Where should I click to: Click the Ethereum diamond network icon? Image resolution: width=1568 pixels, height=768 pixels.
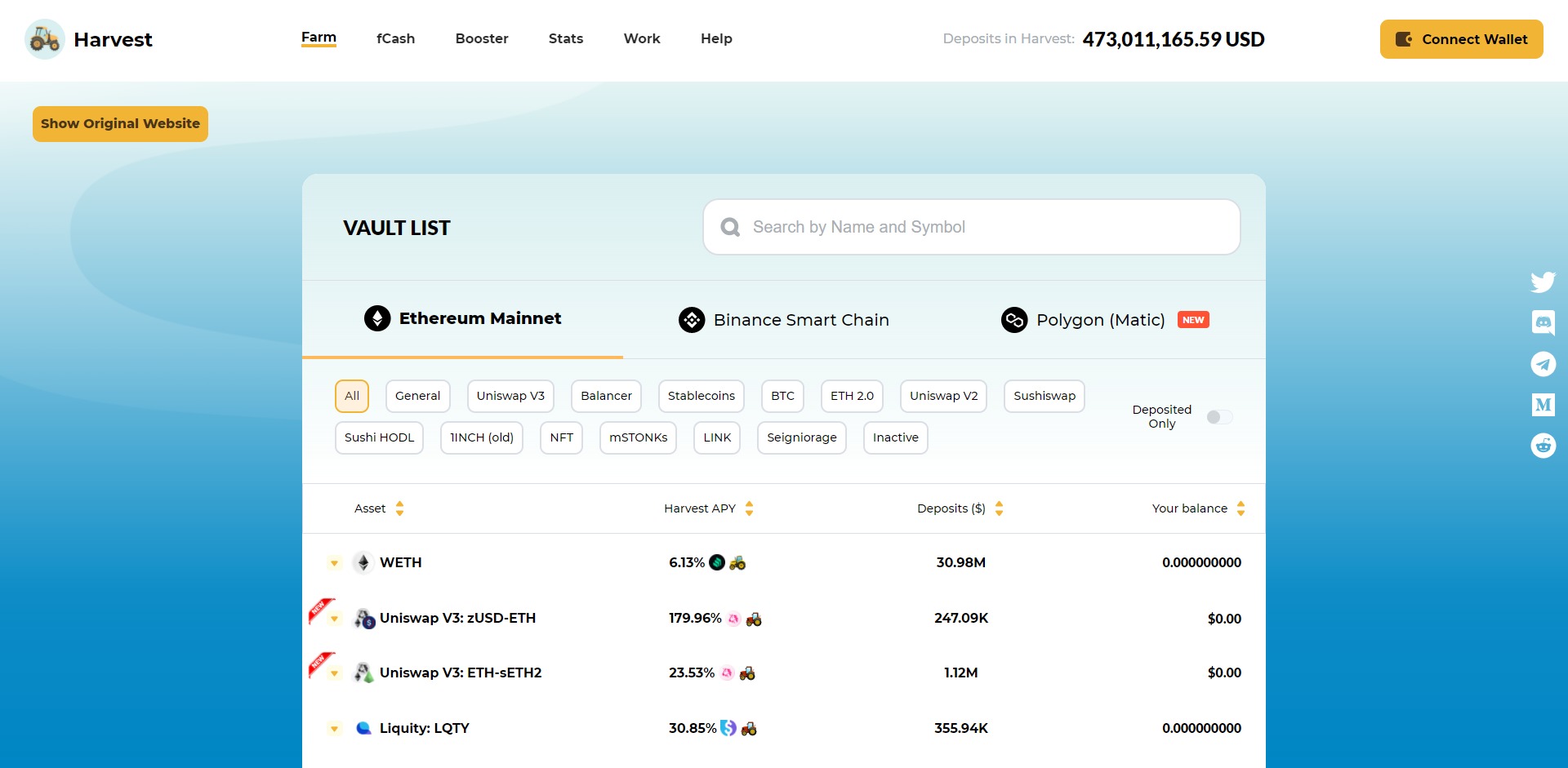coord(377,318)
